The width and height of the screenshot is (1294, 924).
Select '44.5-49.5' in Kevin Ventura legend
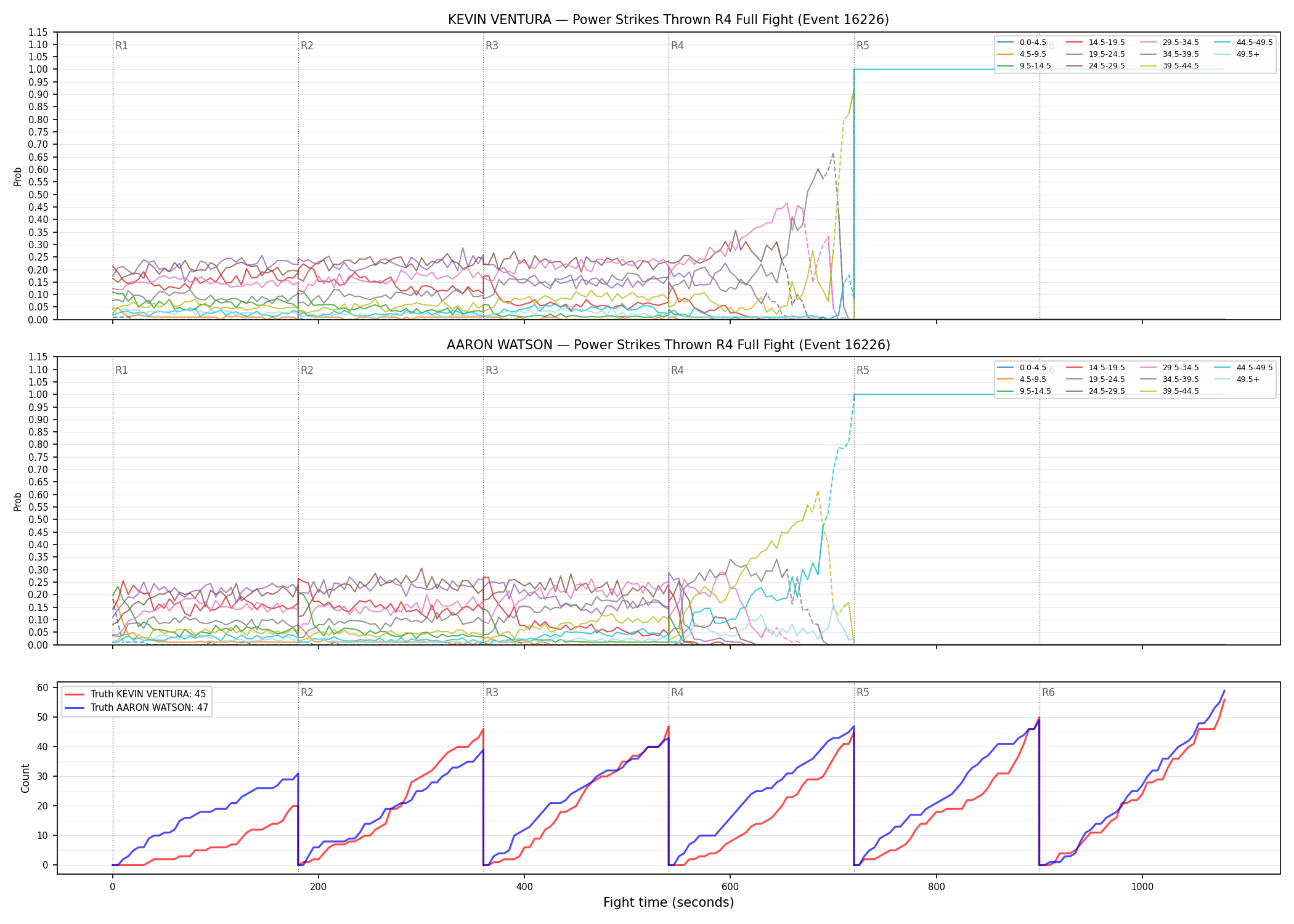[1243, 43]
